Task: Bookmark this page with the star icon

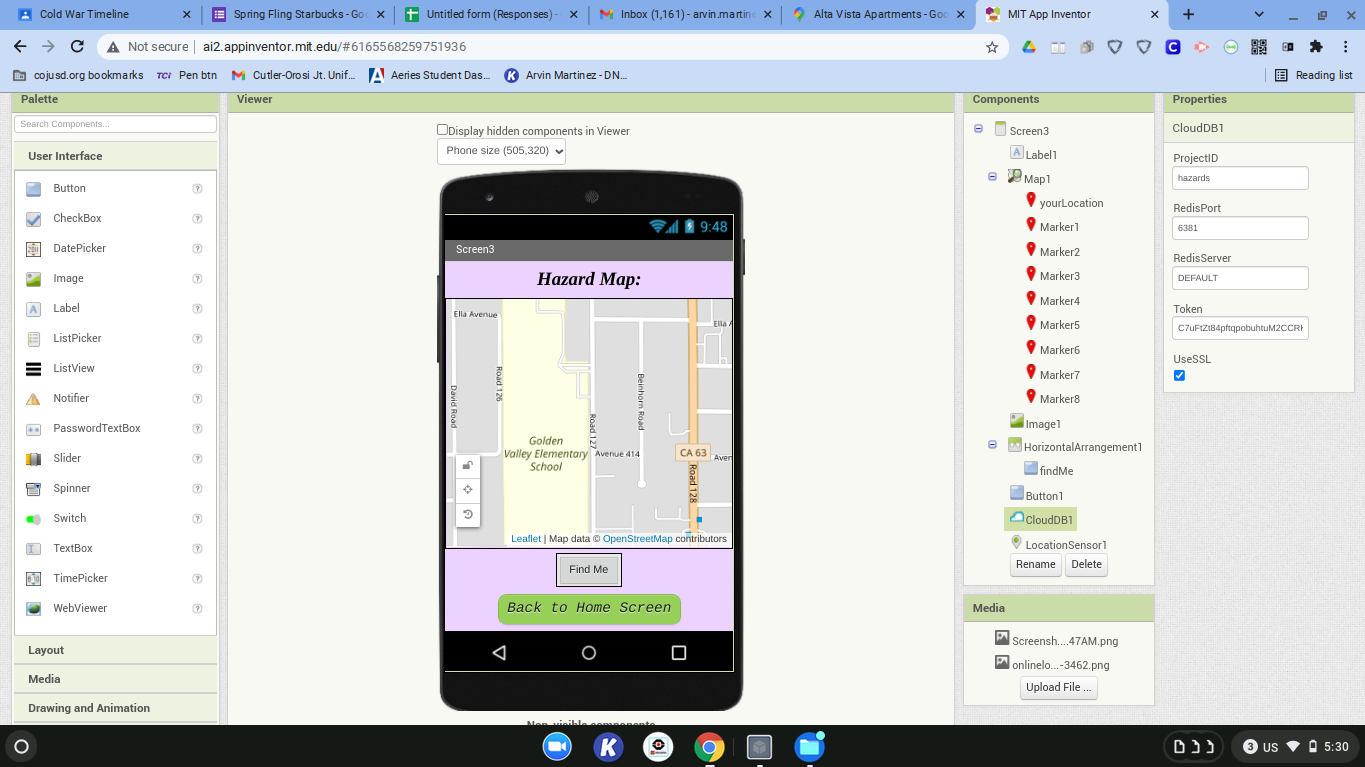Action: click(992, 47)
